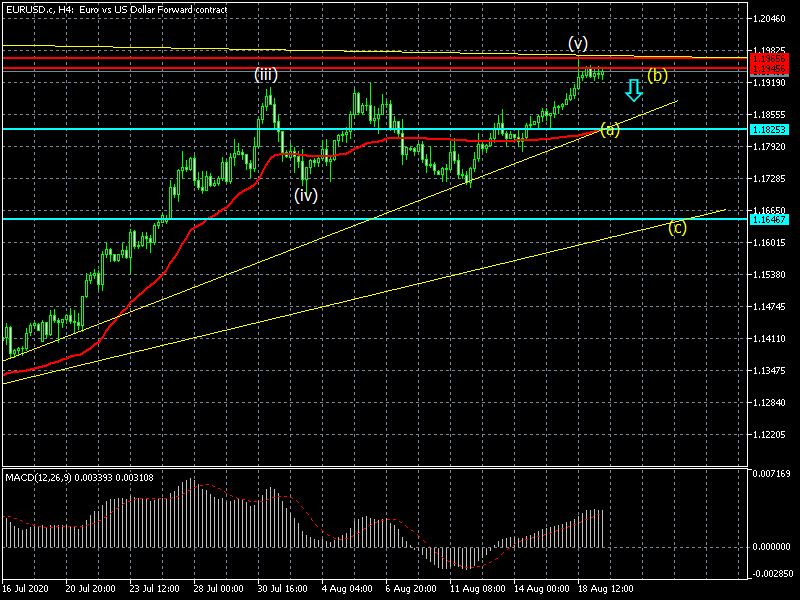Click the 1.14110 price scale value

769,339
